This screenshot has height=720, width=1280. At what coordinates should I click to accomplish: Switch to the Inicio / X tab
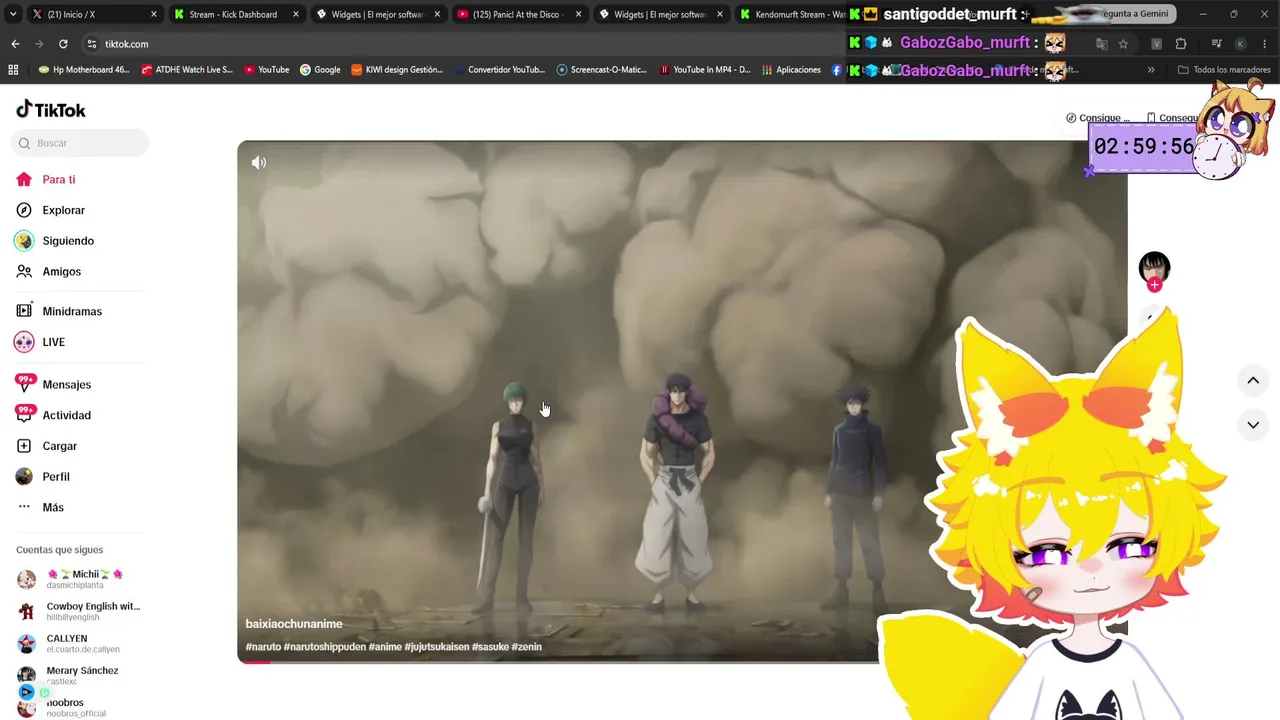(94, 14)
